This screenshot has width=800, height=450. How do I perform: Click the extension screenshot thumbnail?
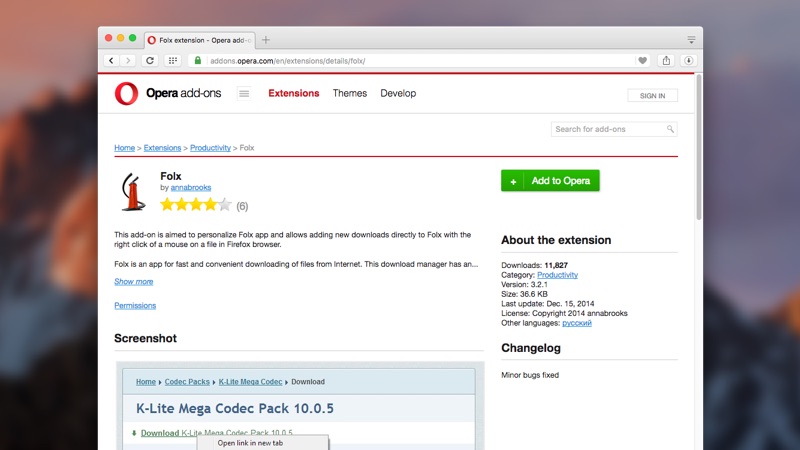pos(299,406)
